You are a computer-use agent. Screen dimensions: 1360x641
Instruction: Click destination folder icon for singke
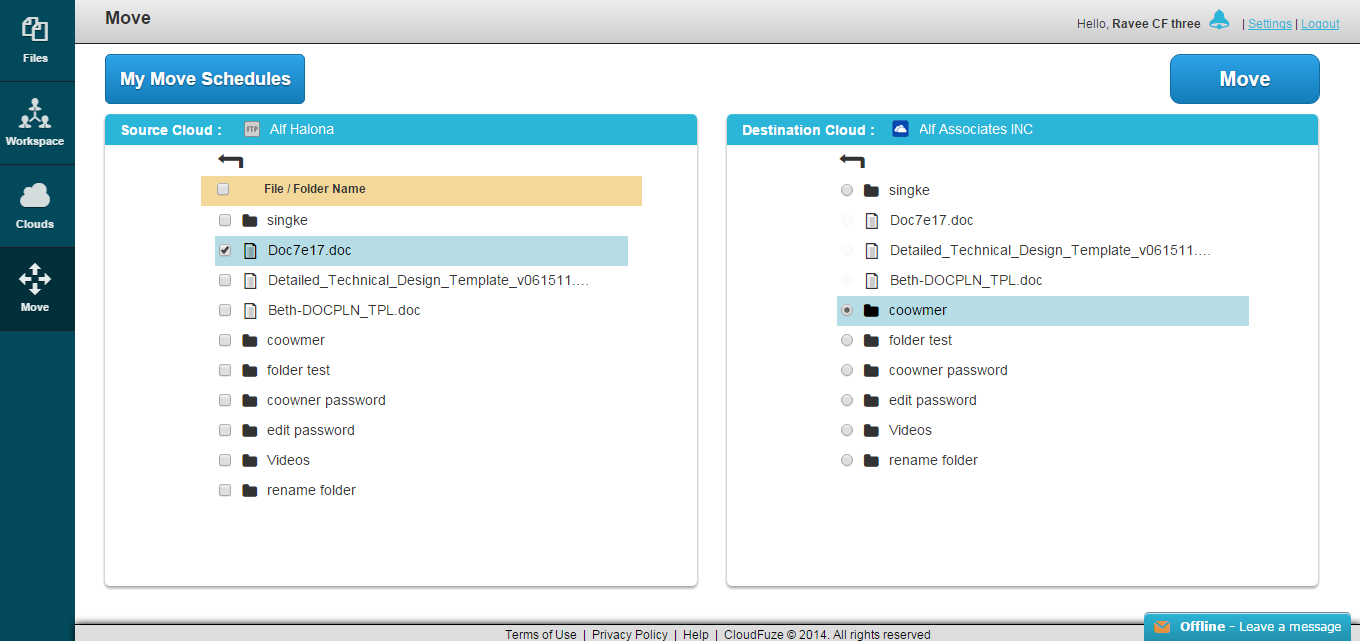(871, 190)
